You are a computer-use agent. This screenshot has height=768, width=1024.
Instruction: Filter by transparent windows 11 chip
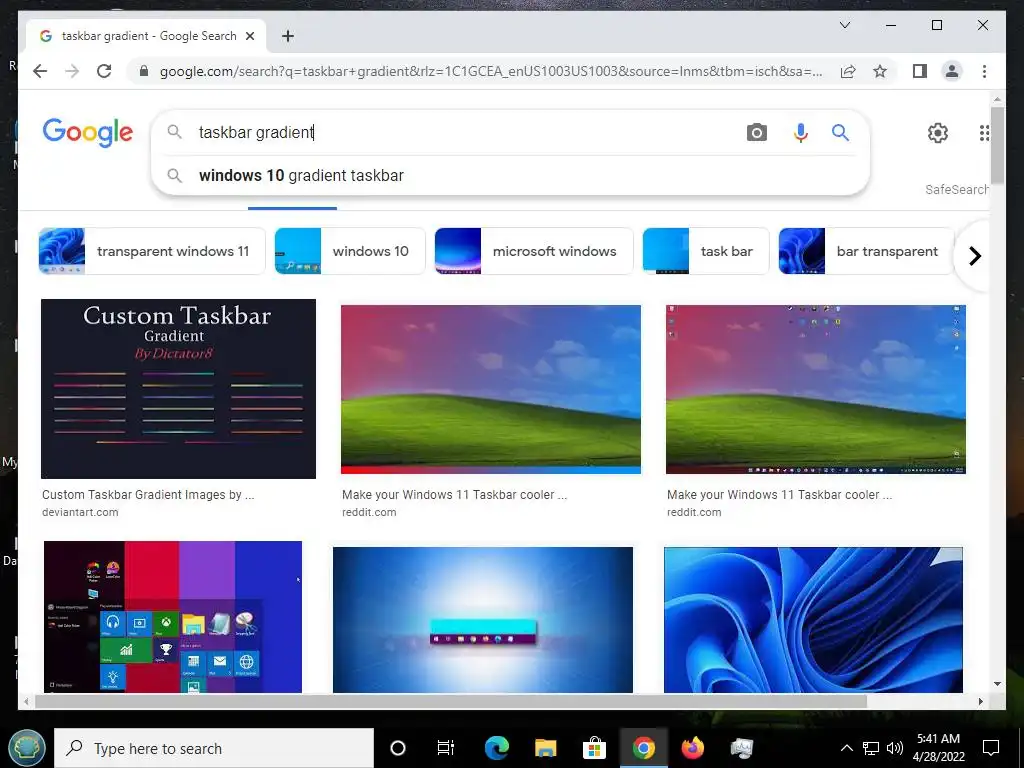point(152,251)
